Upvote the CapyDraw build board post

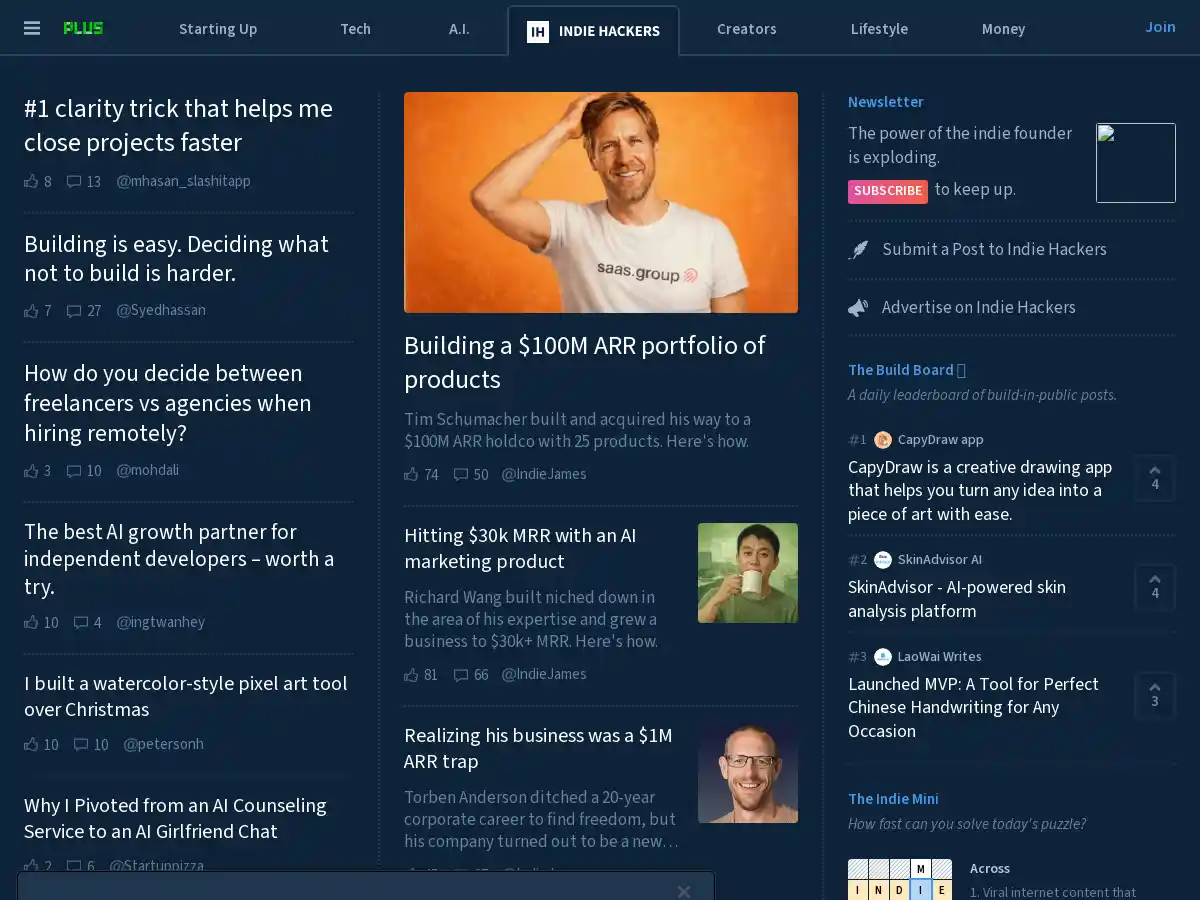[x=1155, y=478]
